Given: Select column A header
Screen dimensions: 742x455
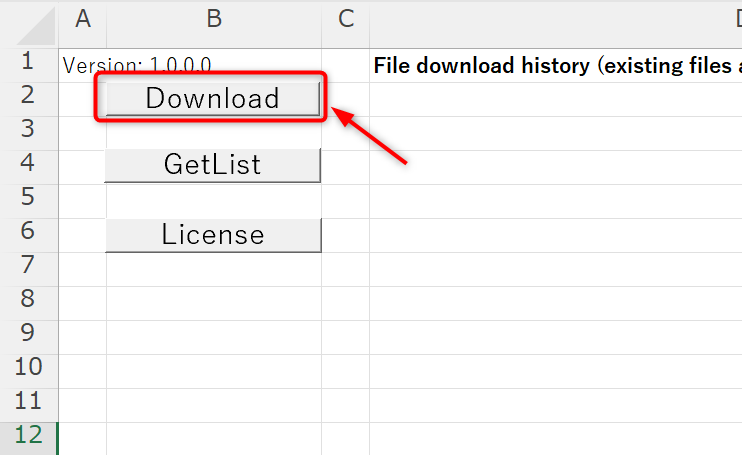Looking at the screenshot, I should [83, 18].
